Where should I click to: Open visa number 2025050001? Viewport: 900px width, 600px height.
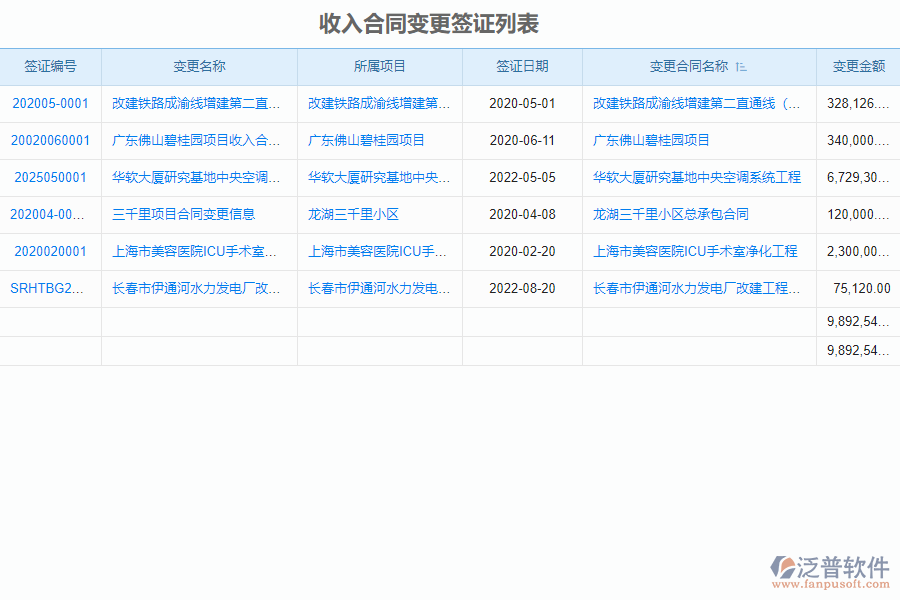(x=49, y=177)
